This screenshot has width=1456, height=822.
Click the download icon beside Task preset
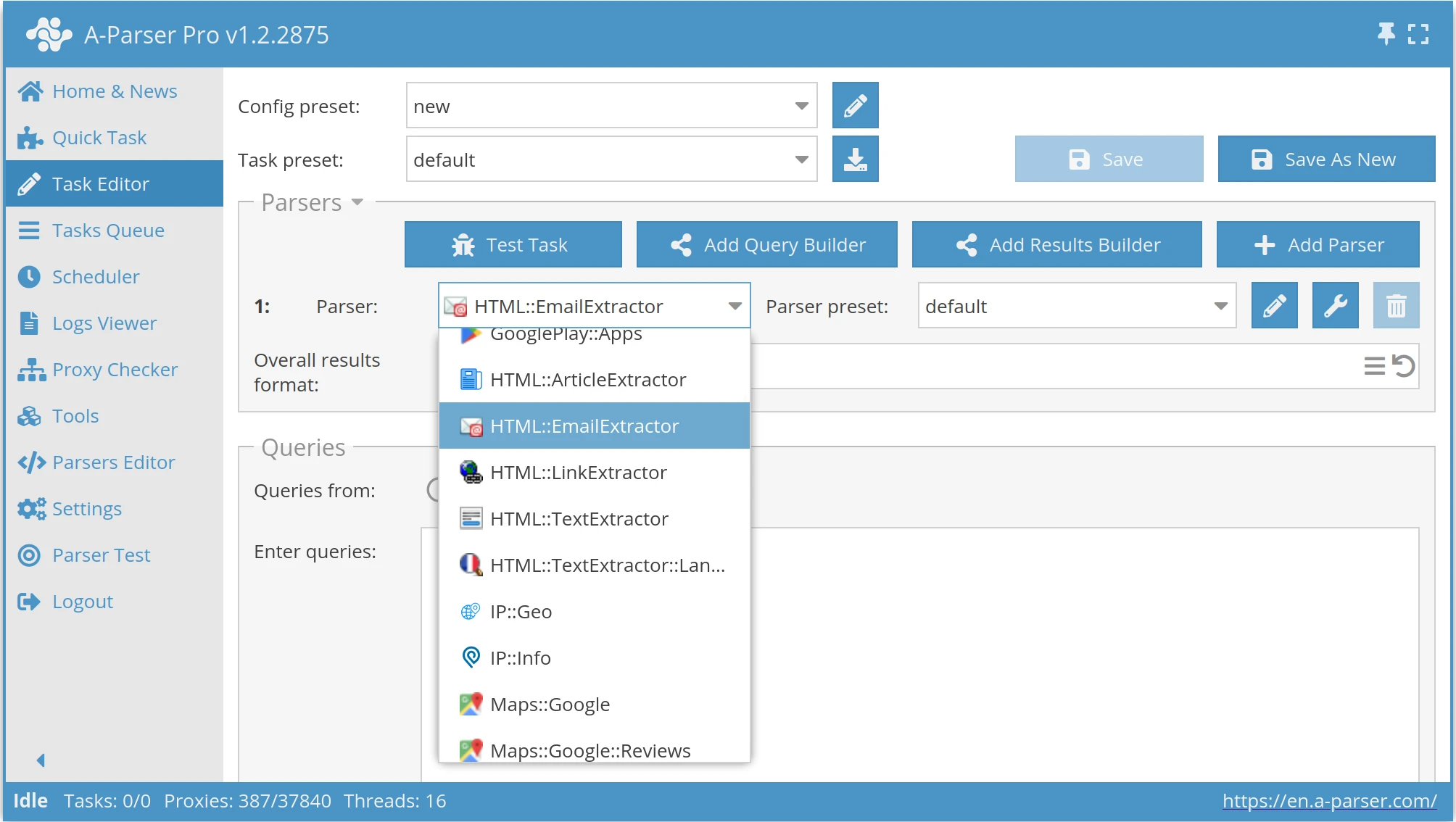(x=855, y=159)
